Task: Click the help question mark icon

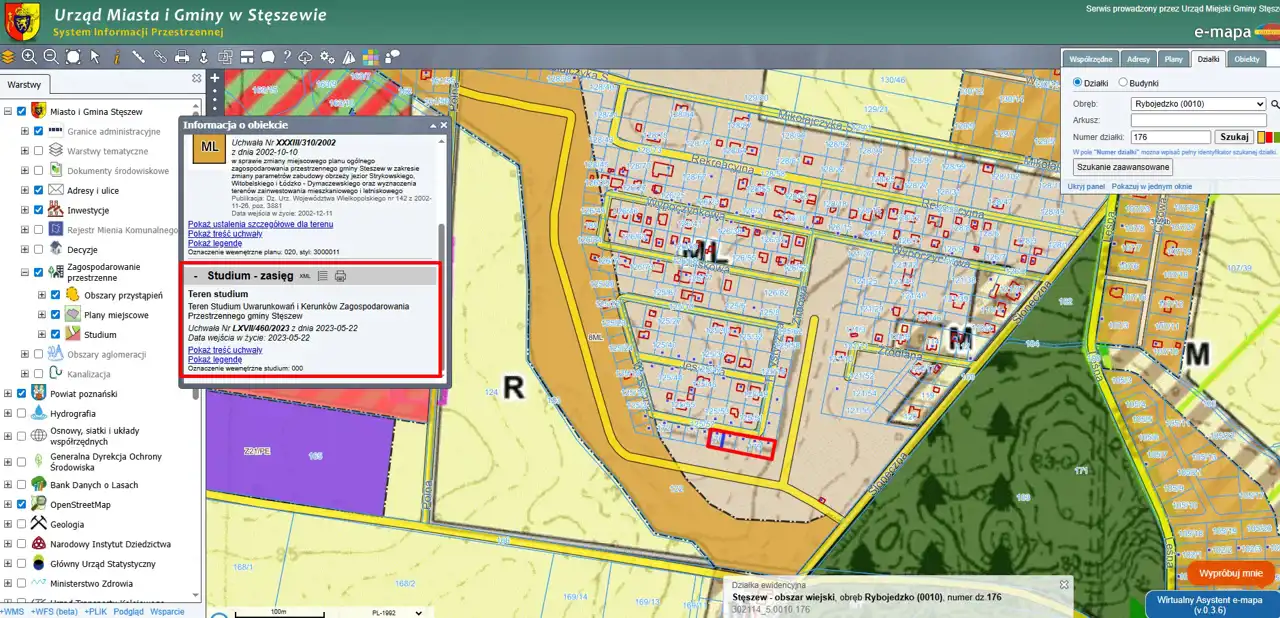Action: click(287, 57)
